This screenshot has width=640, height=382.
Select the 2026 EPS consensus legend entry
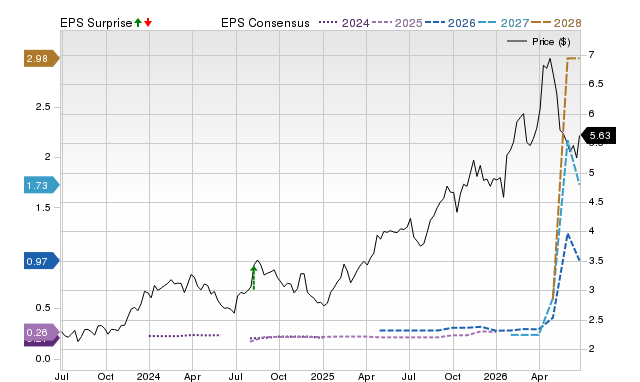pos(450,23)
